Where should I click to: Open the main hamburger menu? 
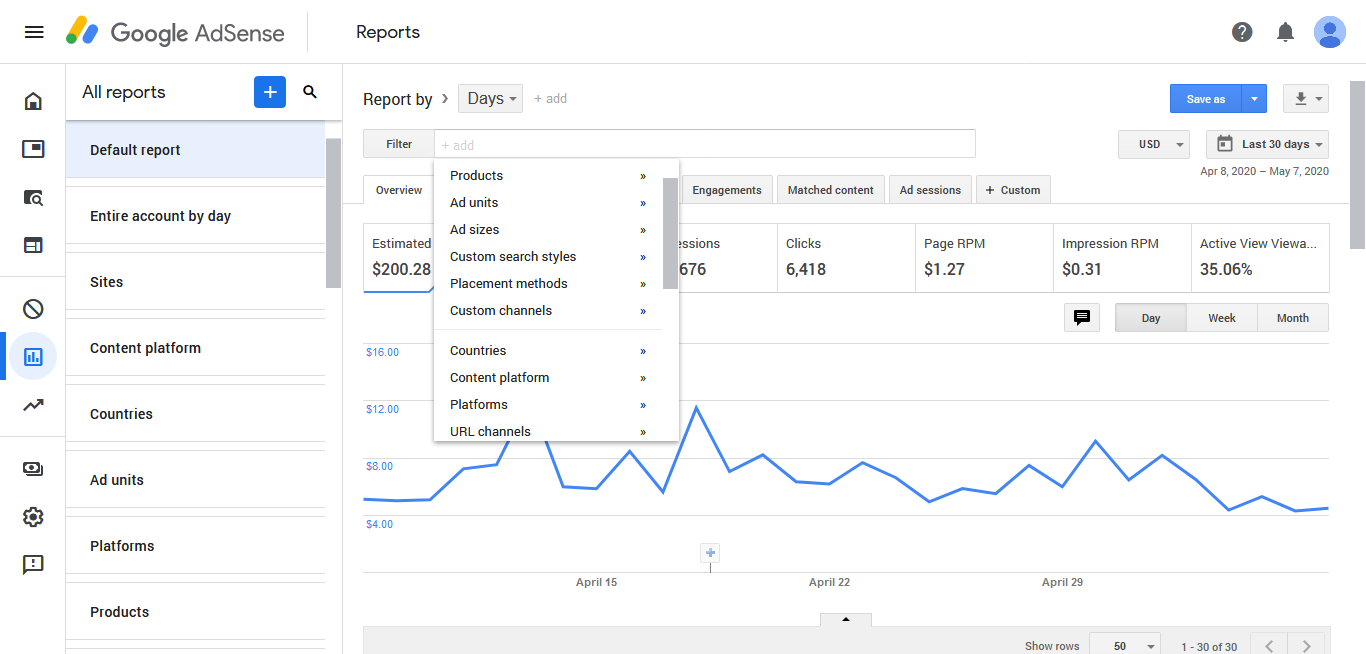click(34, 32)
